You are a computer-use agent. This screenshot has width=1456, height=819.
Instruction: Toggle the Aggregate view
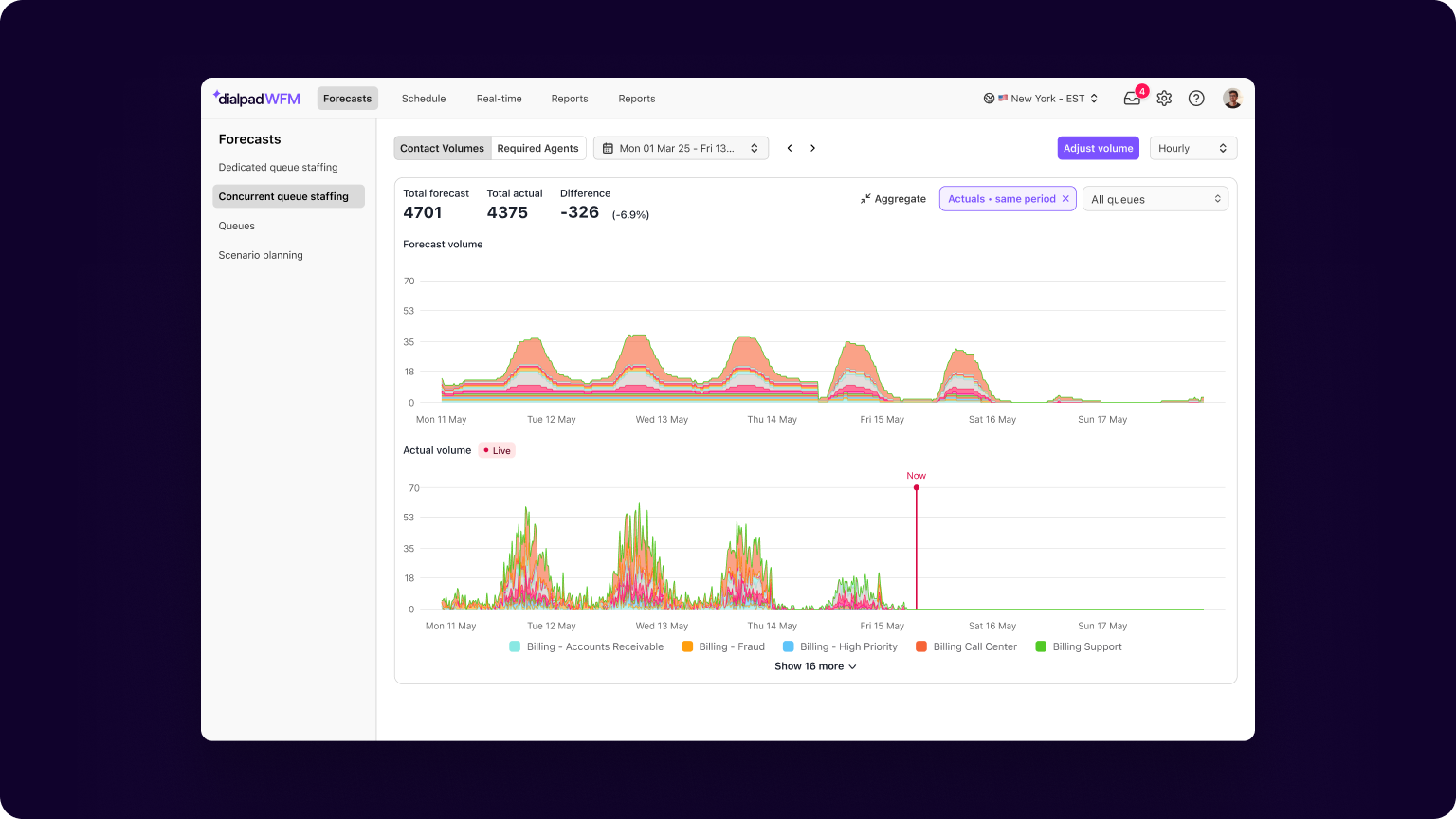click(893, 199)
